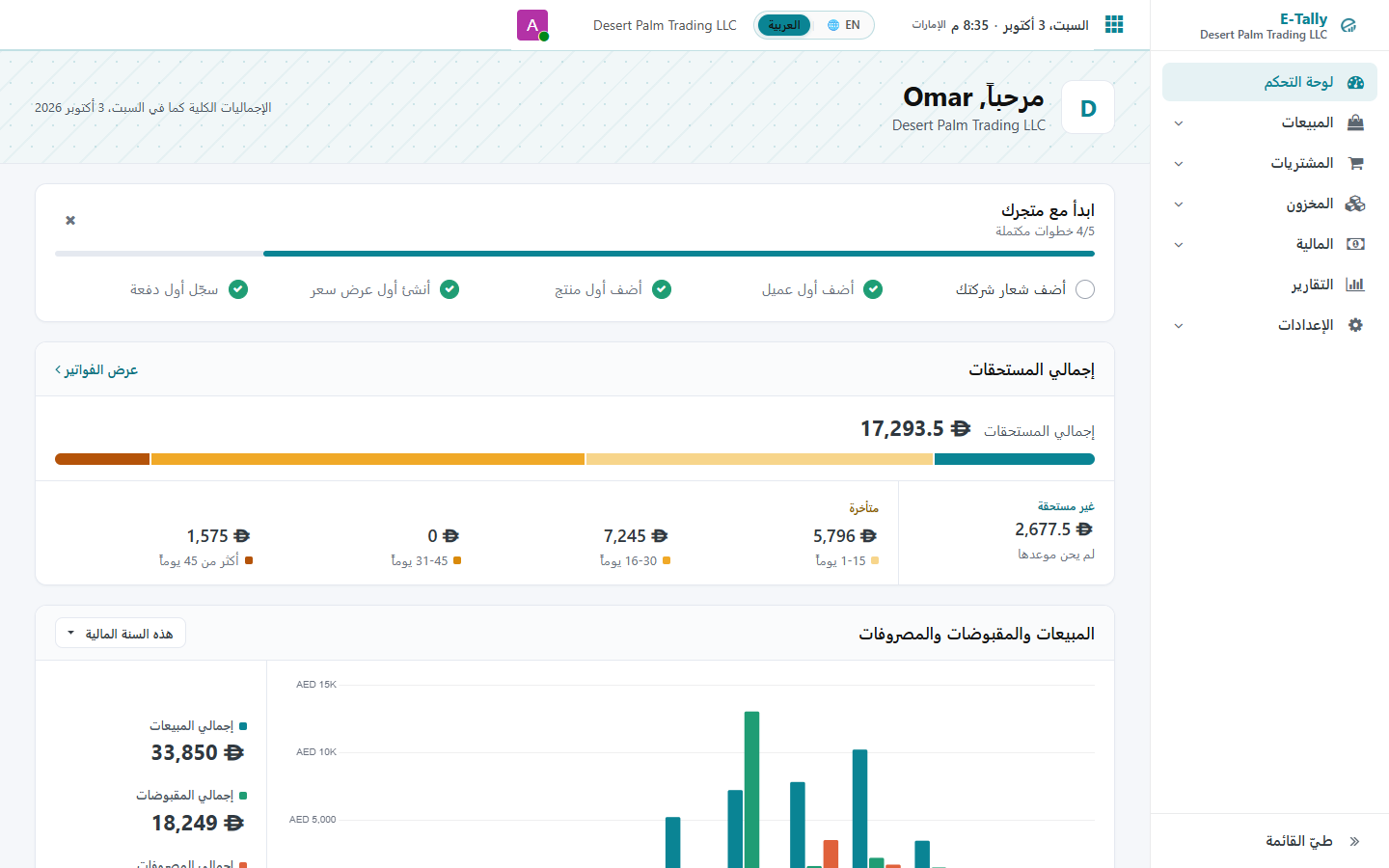Open لوحة التحكم in the sidebar
The width and height of the screenshot is (1389, 868).
coord(1269,82)
